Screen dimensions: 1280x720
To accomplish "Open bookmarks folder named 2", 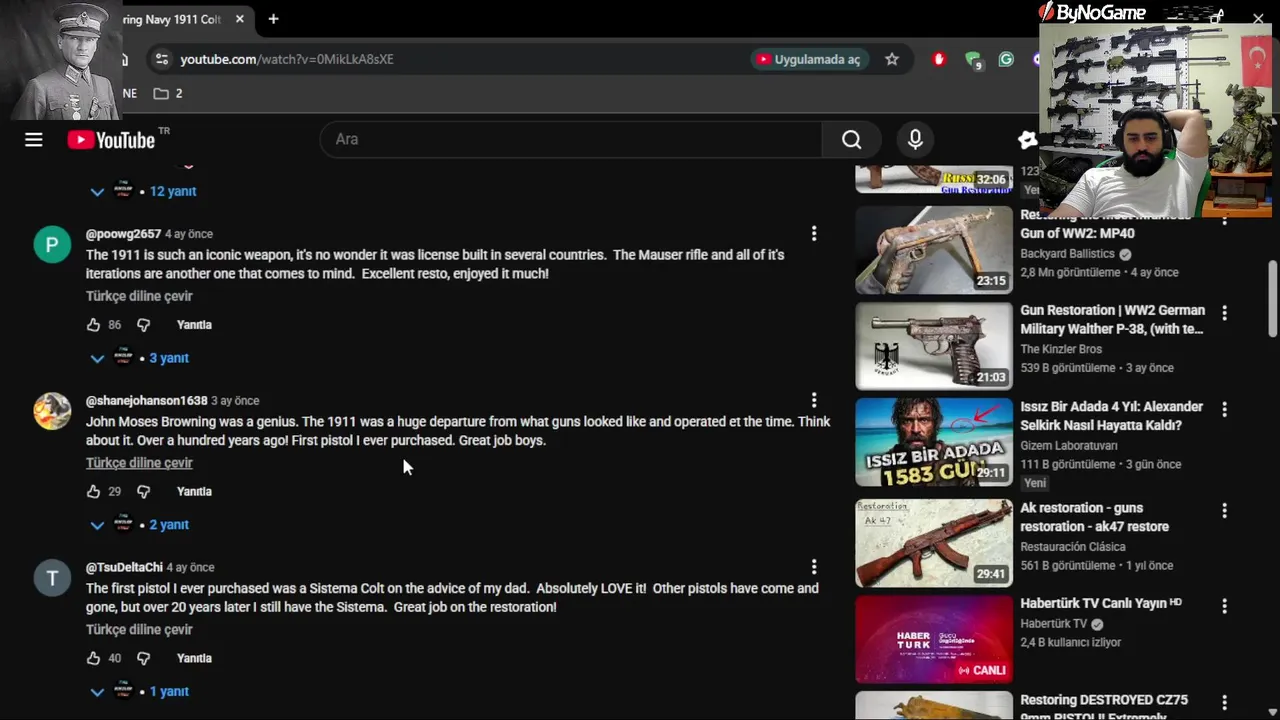I will (168, 93).
